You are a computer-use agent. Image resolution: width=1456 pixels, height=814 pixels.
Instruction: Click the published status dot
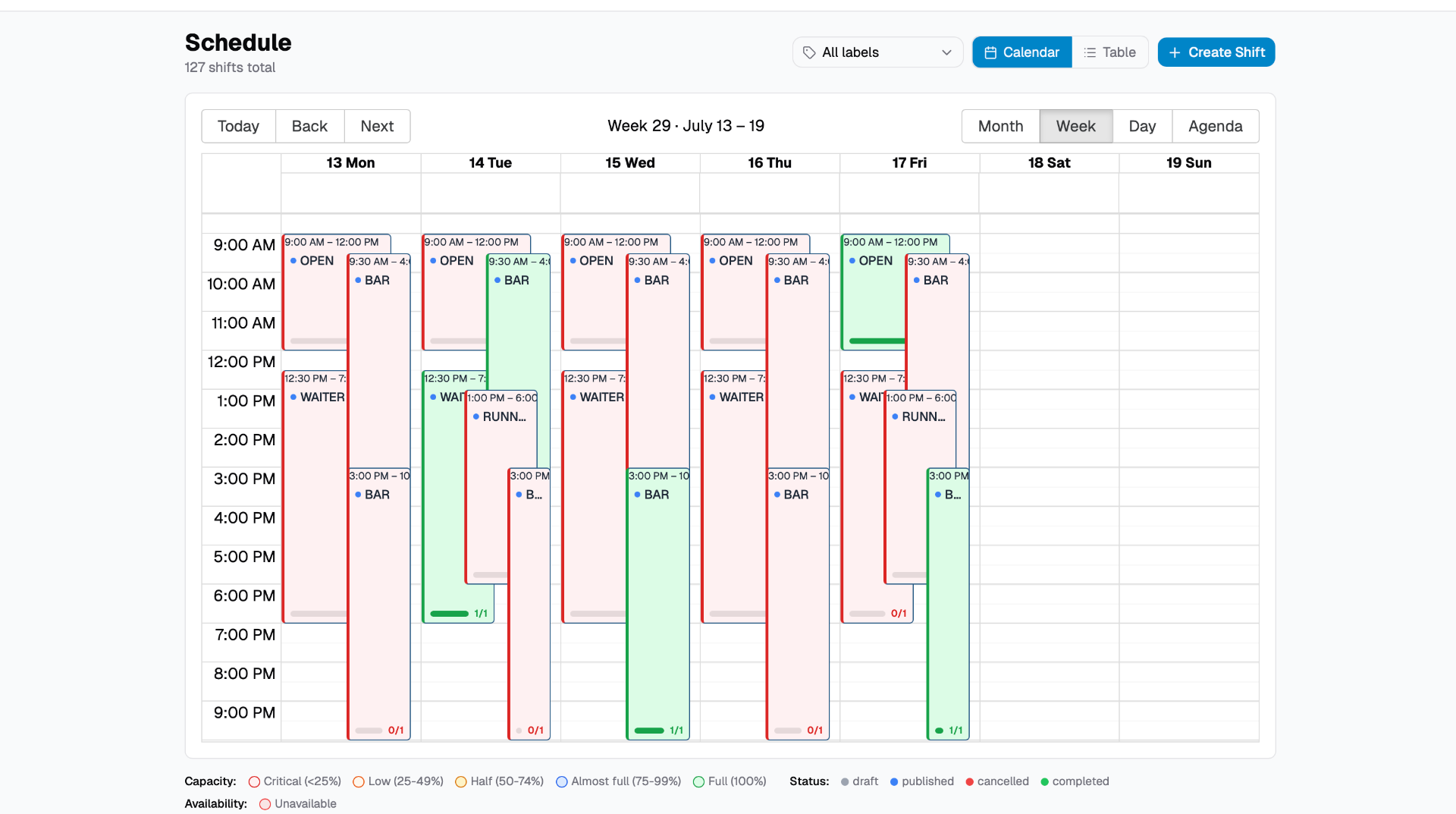[x=894, y=781]
